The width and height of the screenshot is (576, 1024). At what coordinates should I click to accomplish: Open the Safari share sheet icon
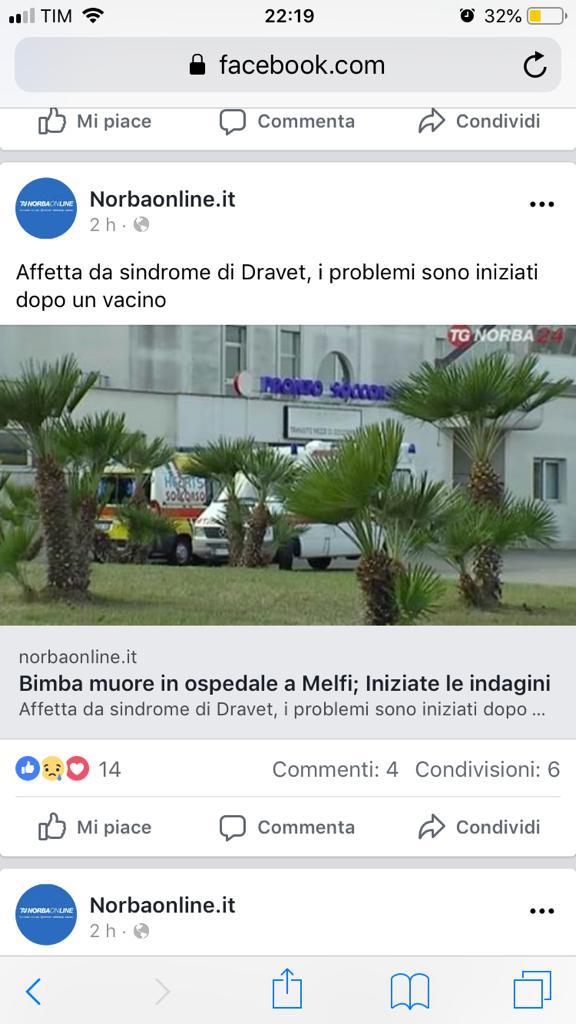click(x=287, y=989)
